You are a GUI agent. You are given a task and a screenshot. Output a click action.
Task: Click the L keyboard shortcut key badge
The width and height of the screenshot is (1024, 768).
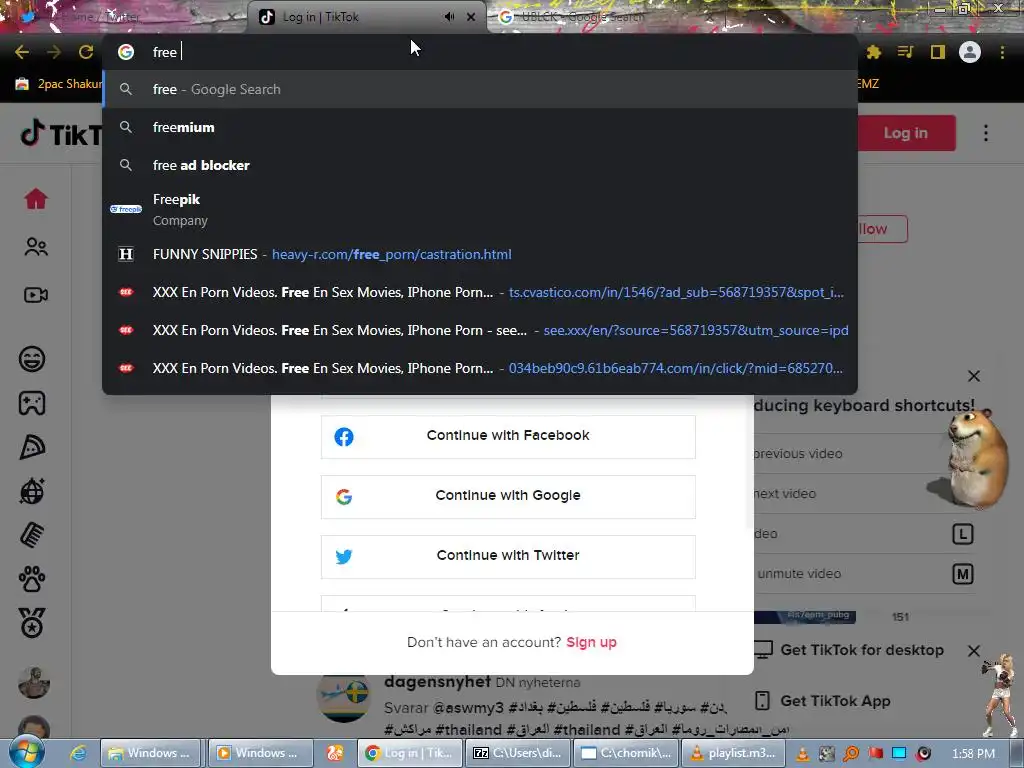pos(962,534)
